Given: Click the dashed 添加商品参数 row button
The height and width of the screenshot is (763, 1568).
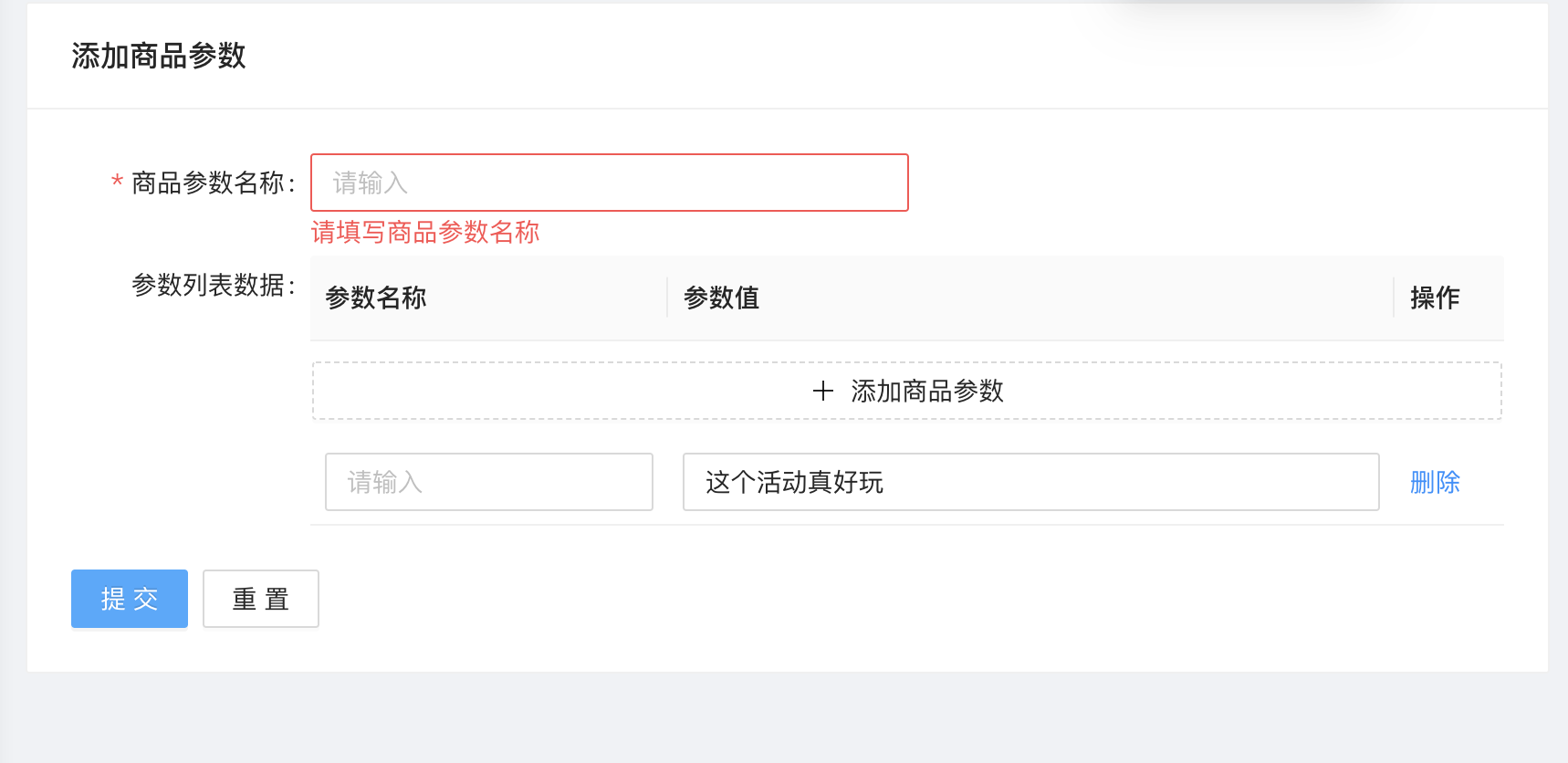Looking at the screenshot, I should coord(906,391).
